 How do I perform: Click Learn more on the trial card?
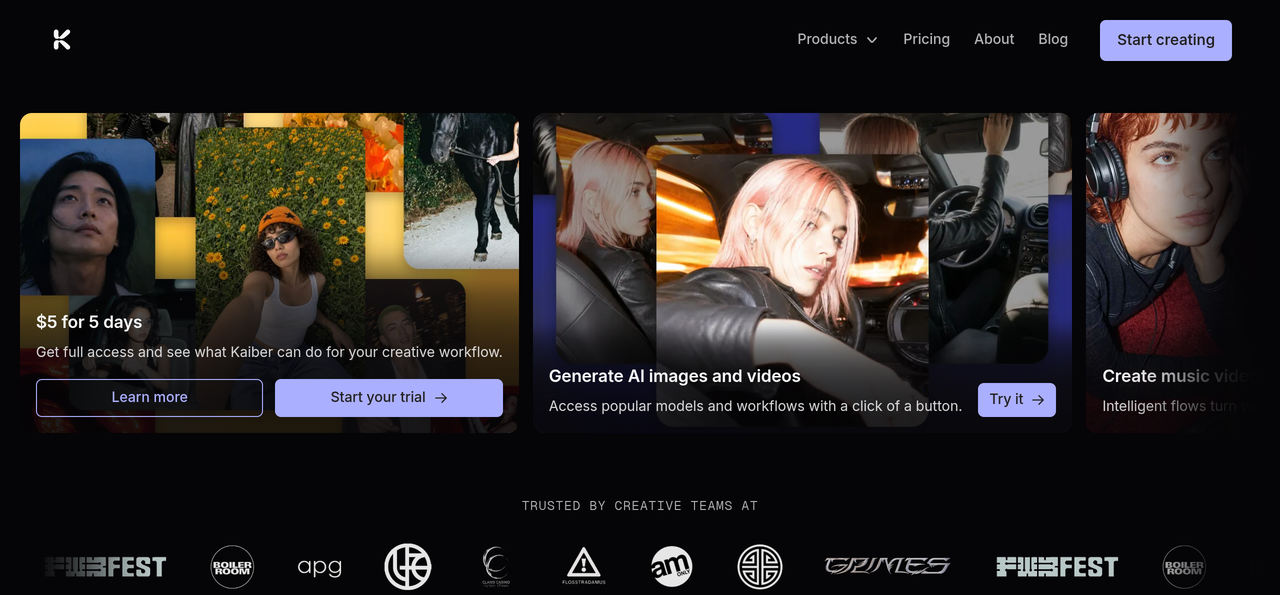coord(149,397)
